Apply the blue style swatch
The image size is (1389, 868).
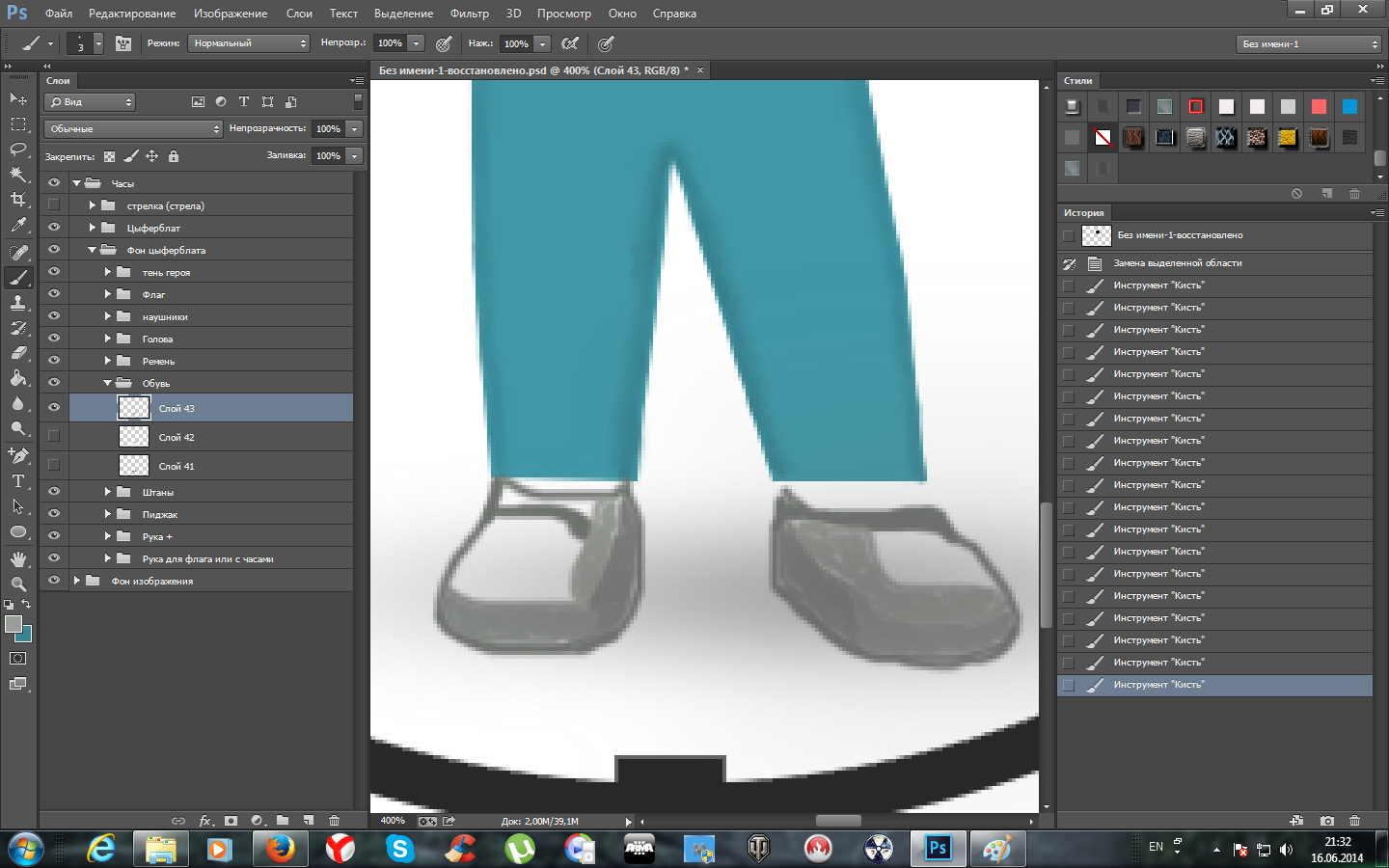click(x=1349, y=106)
